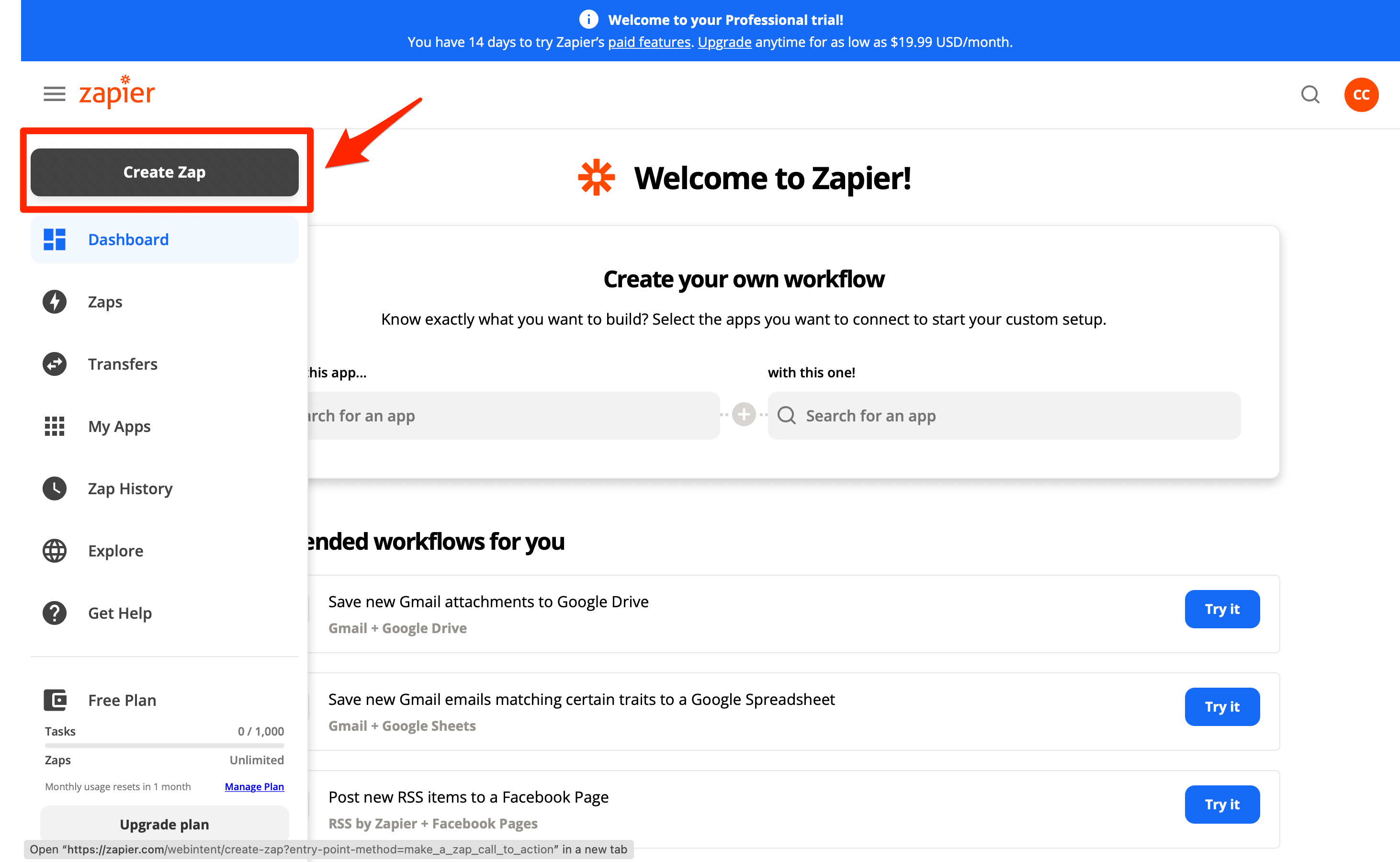The height and width of the screenshot is (862, 1400).
Task: Click the Upgrade link in banner
Action: click(724, 42)
